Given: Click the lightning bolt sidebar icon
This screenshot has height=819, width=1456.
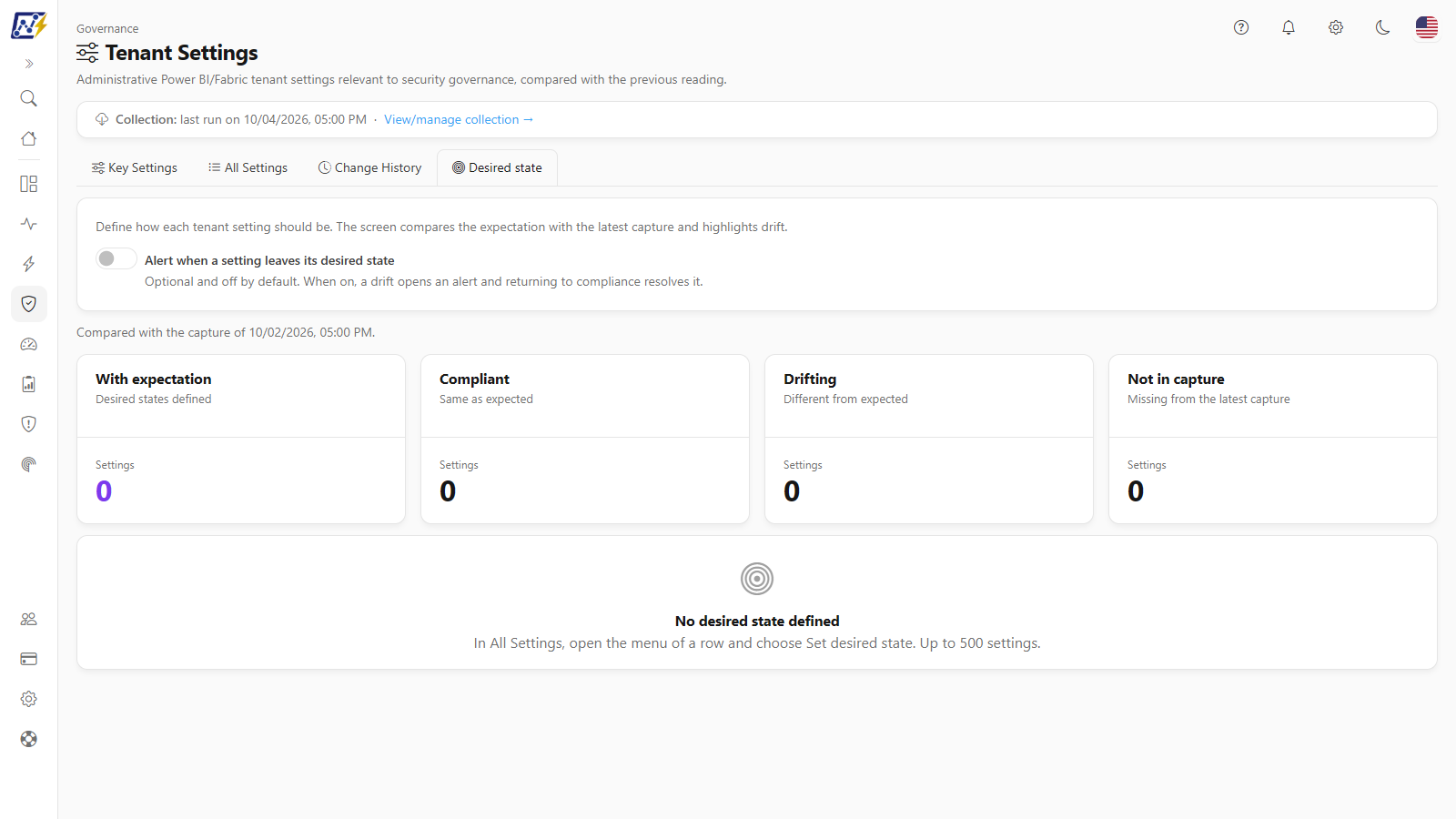Looking at the screenshot, I should point(29,264).
